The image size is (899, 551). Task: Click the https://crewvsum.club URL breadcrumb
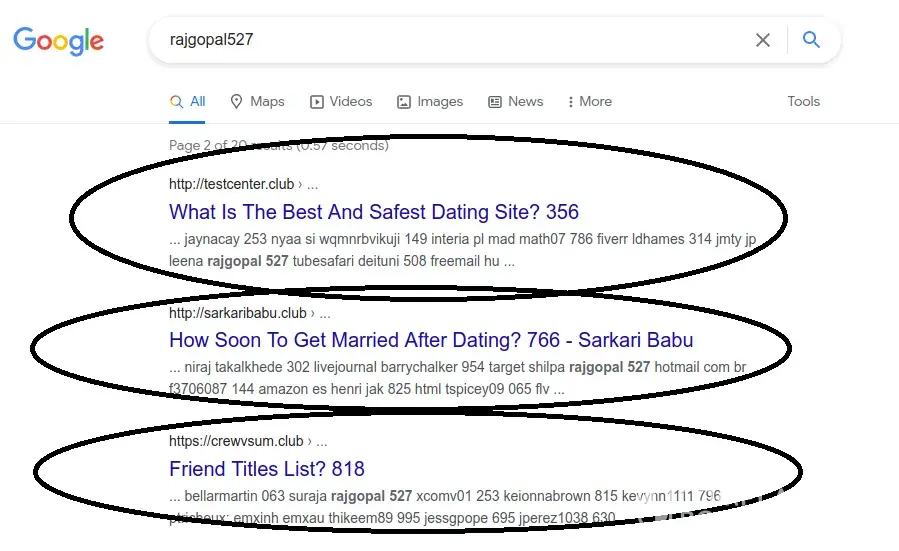(x=248, y=441)
